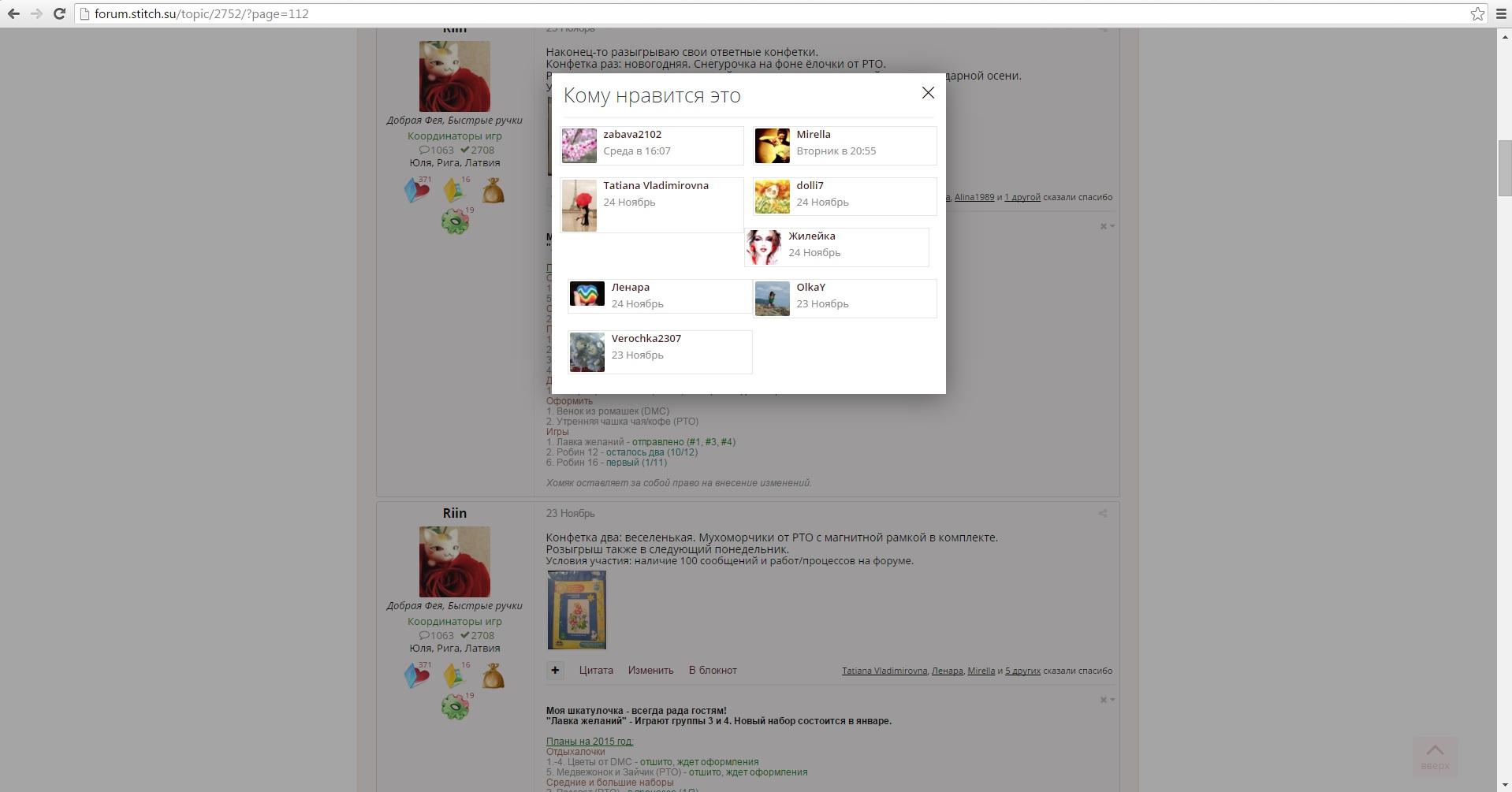Bookmark the page with the star icon
This screenshot has height=792, width=1512.
point(1477,13)
